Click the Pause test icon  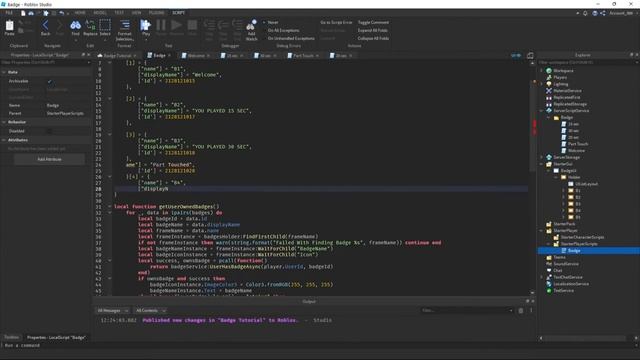[161, 25]
